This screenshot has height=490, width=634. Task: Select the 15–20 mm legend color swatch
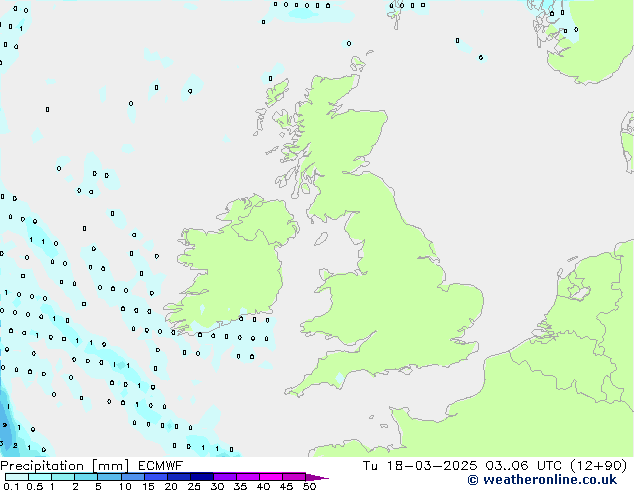pos(155,477)
